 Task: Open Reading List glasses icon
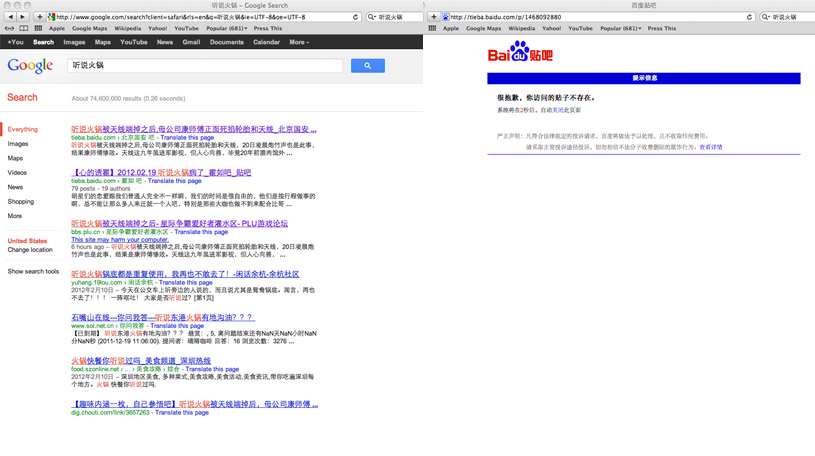coord(10,29)
